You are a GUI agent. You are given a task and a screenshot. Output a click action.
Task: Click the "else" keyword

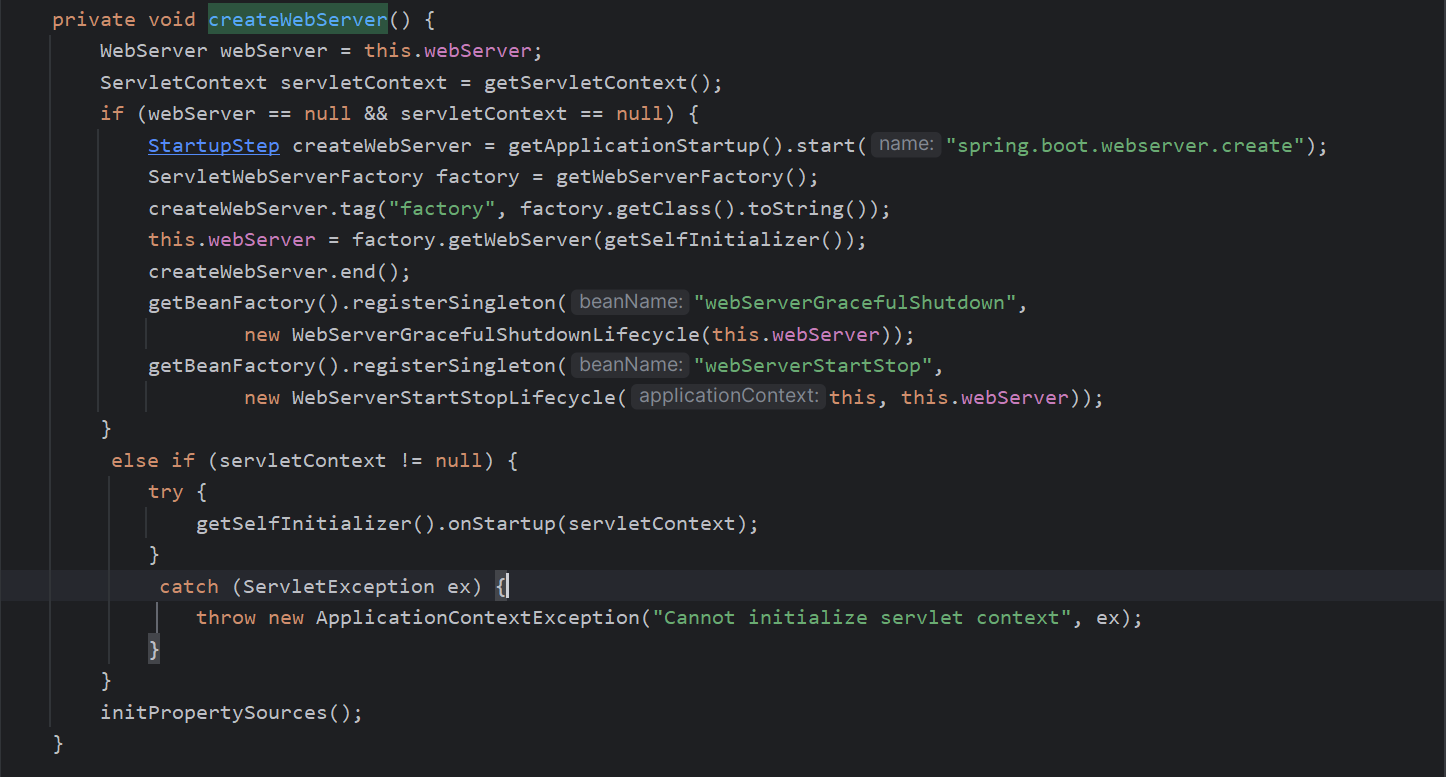135,460
